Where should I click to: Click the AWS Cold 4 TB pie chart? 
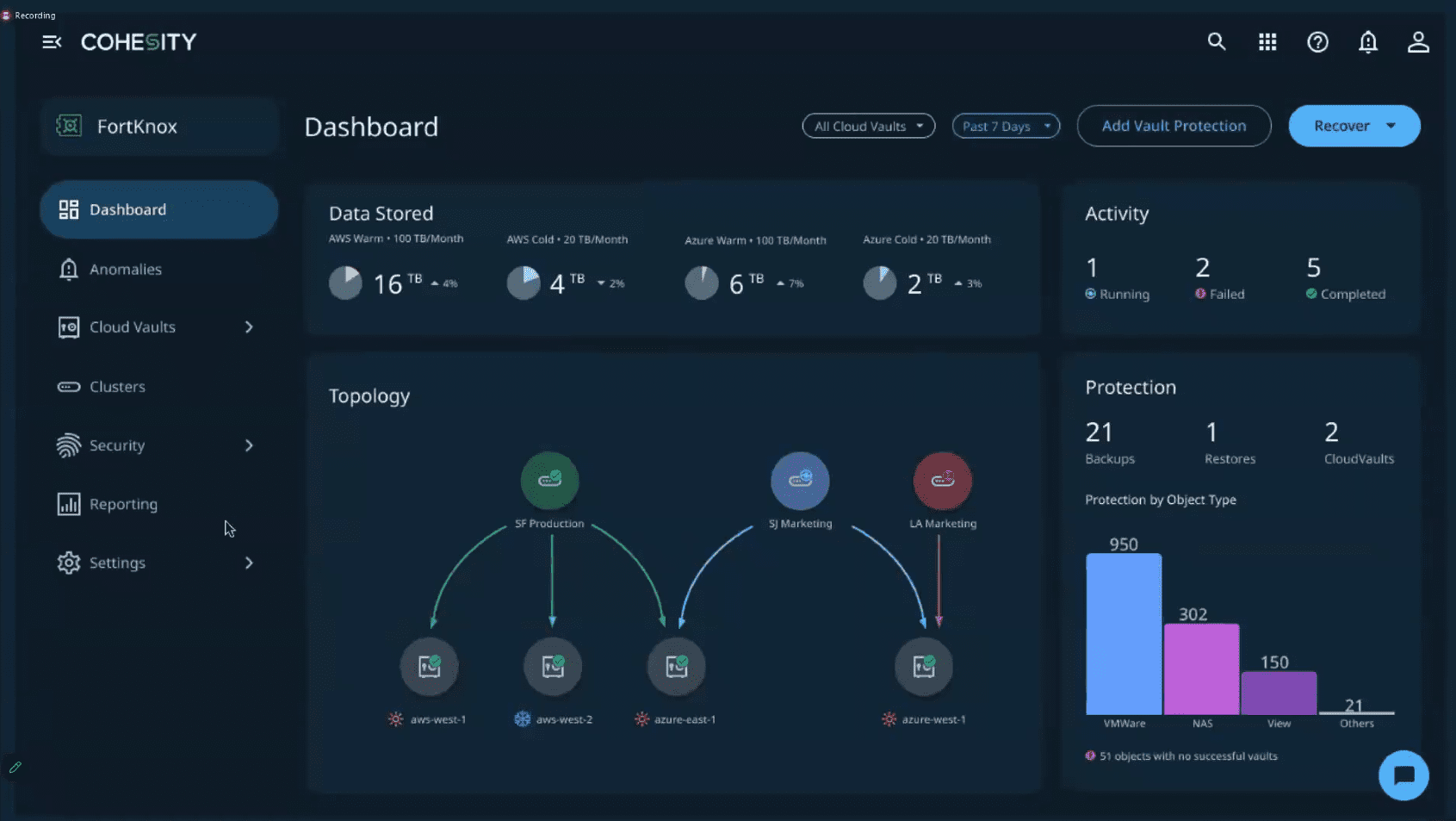[x=523, y=283]
